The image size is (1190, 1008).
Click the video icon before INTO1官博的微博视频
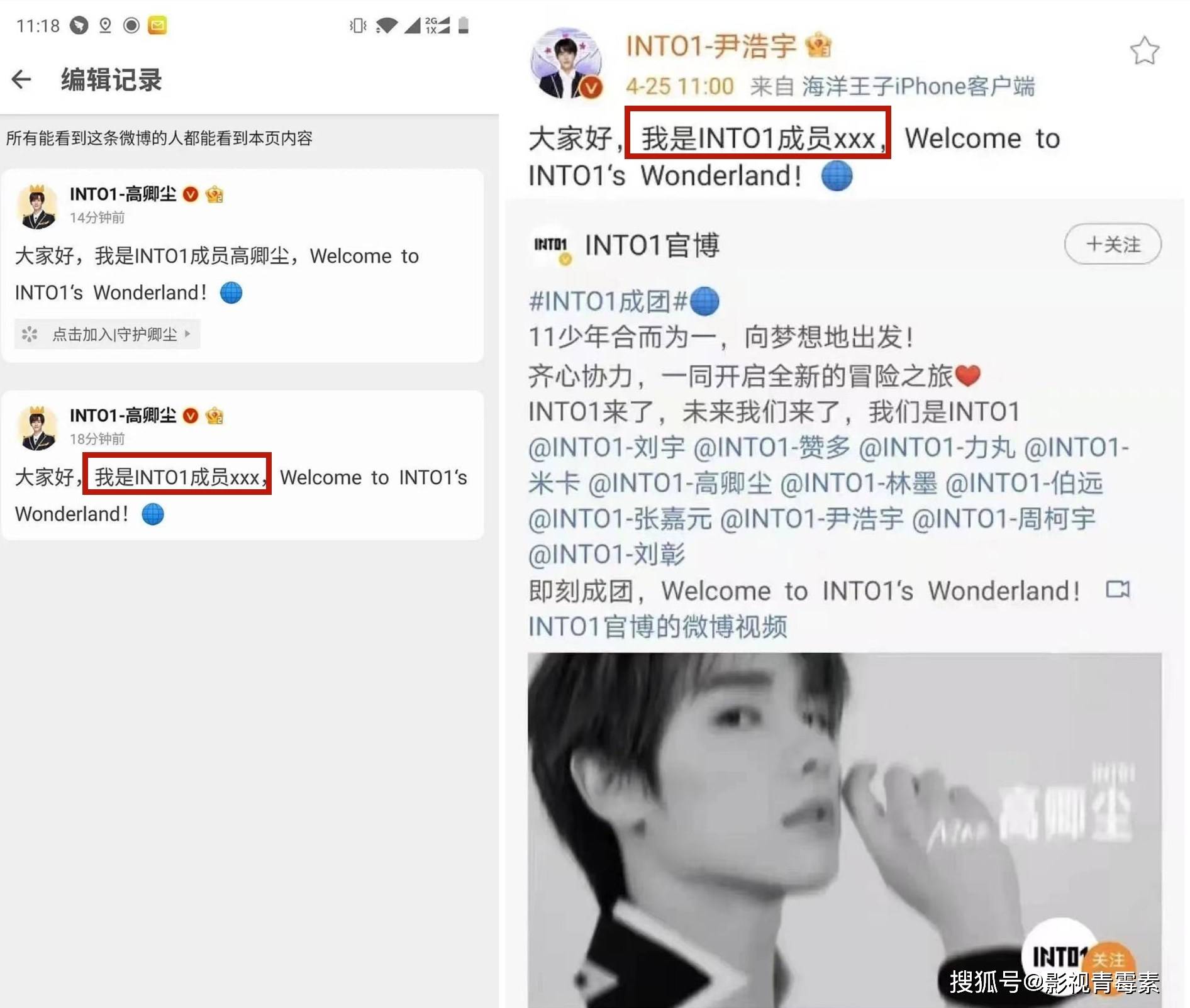coord(1118,590)
